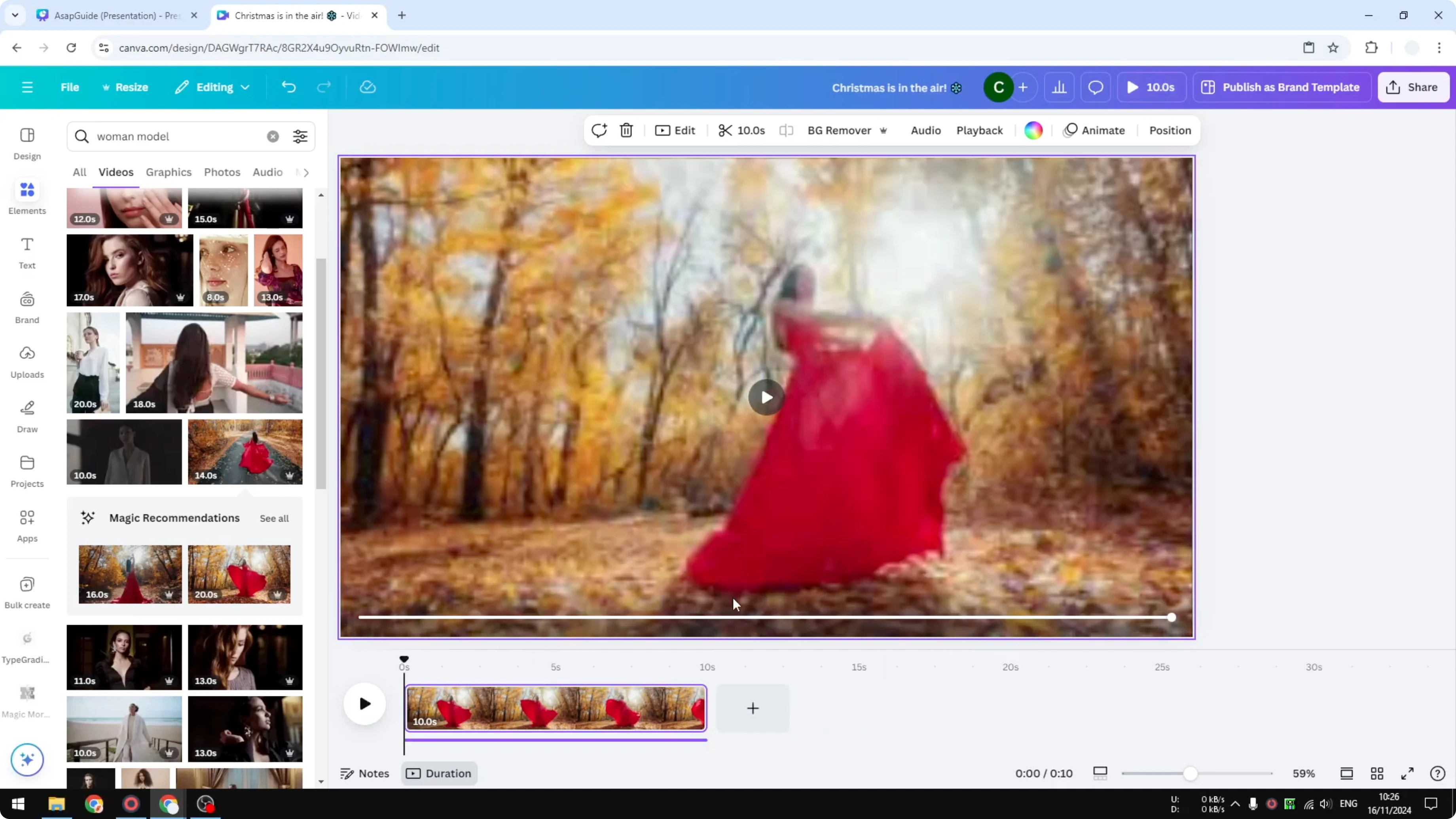Toggle grid view in the status bar
Viewport: 1456px width, 819px height.
[x=1377, y=773]
